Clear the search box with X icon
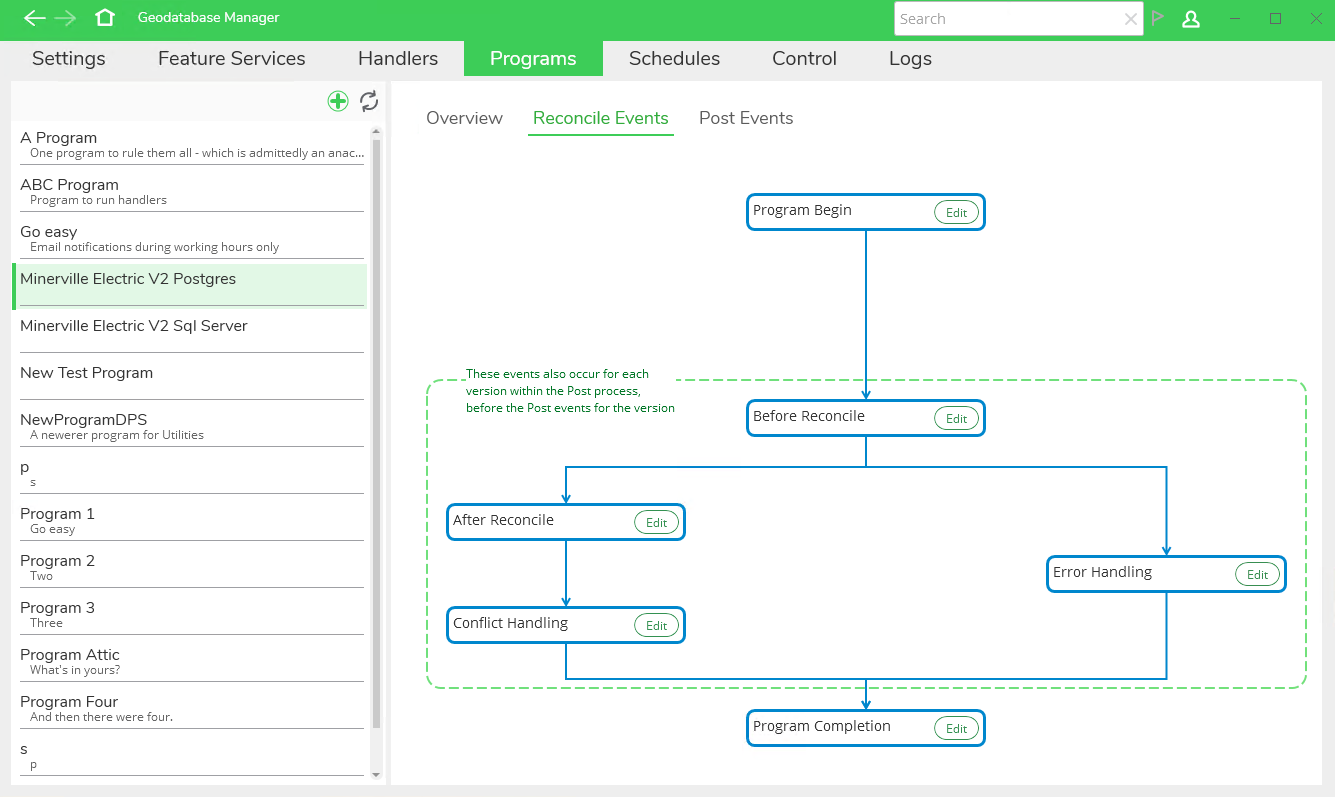1335x797 pixels. coord(1130,19)
